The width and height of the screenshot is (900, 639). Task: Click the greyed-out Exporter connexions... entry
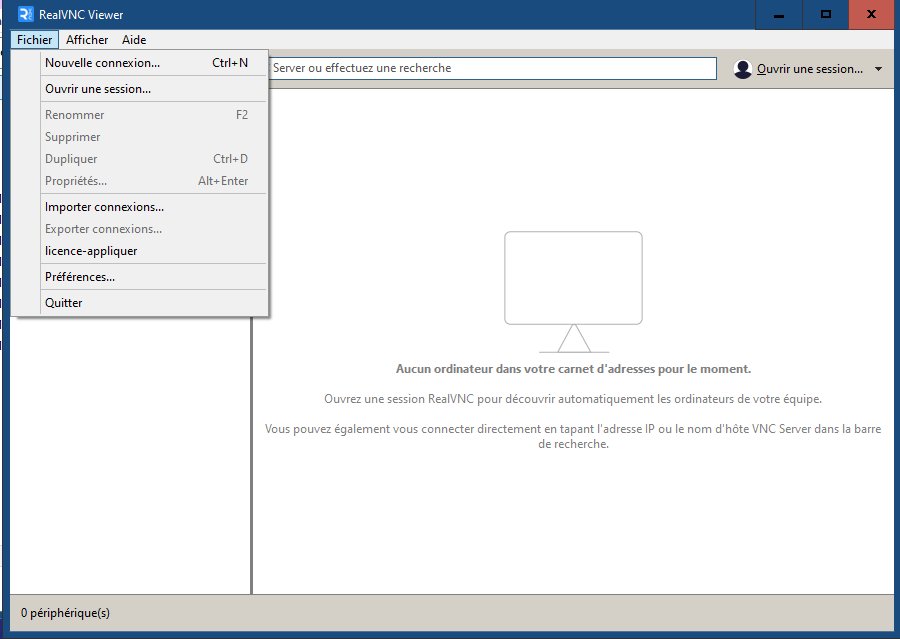click(x=153, y=229)
